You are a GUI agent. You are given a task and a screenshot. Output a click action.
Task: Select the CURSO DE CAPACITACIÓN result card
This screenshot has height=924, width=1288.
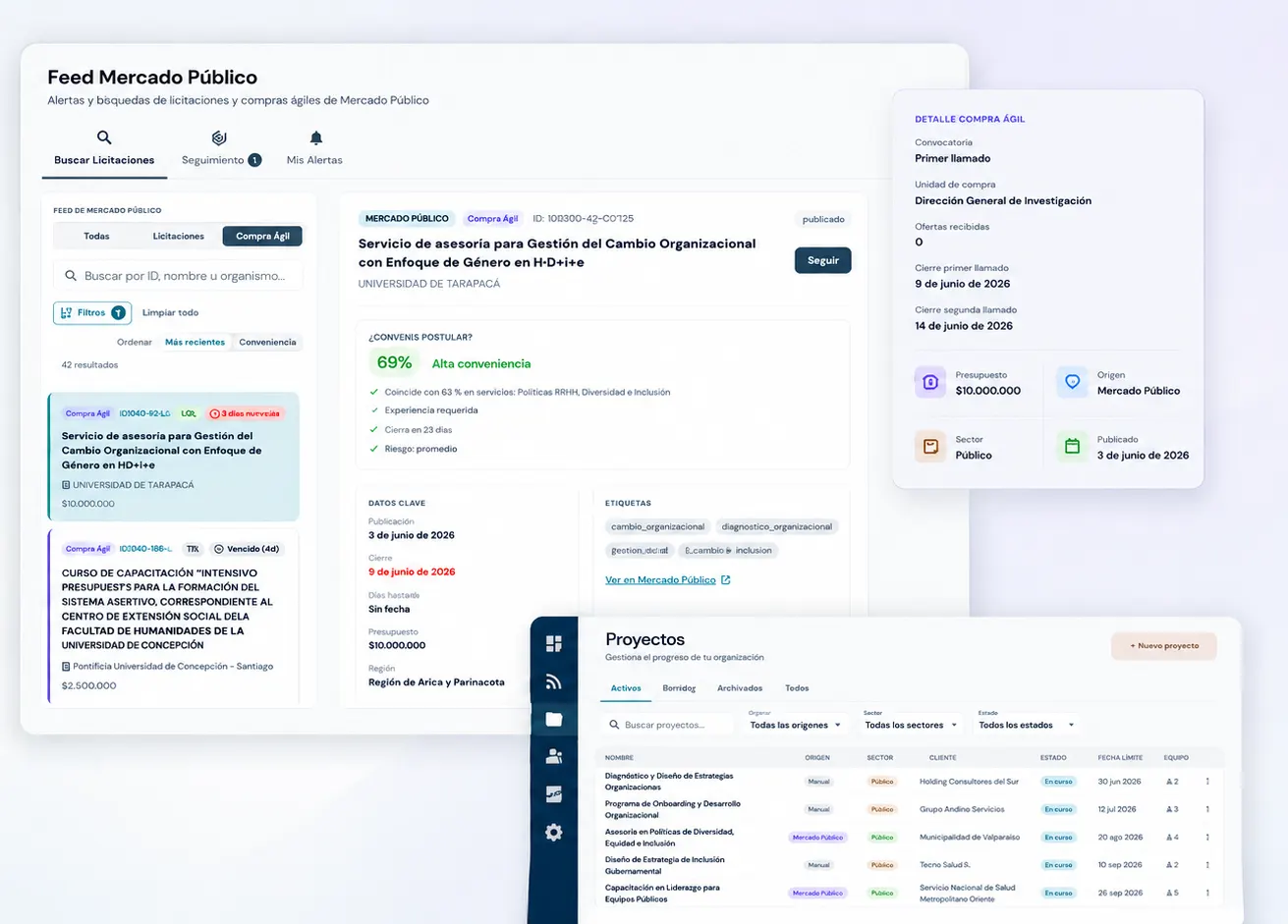click(174, 617)
